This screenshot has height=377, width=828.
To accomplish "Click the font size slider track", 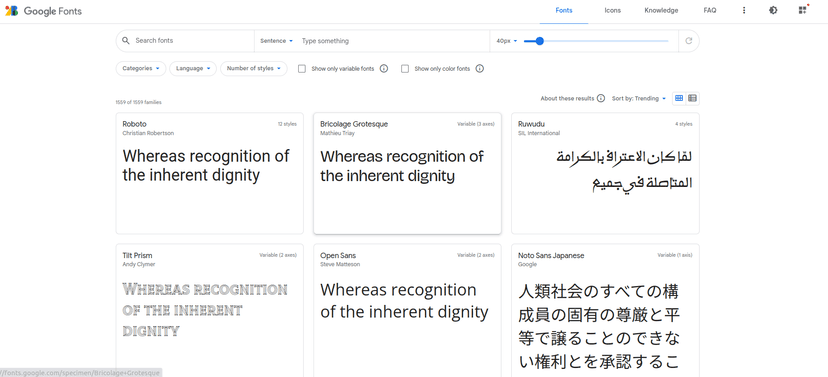I will [x=596, y=41].
